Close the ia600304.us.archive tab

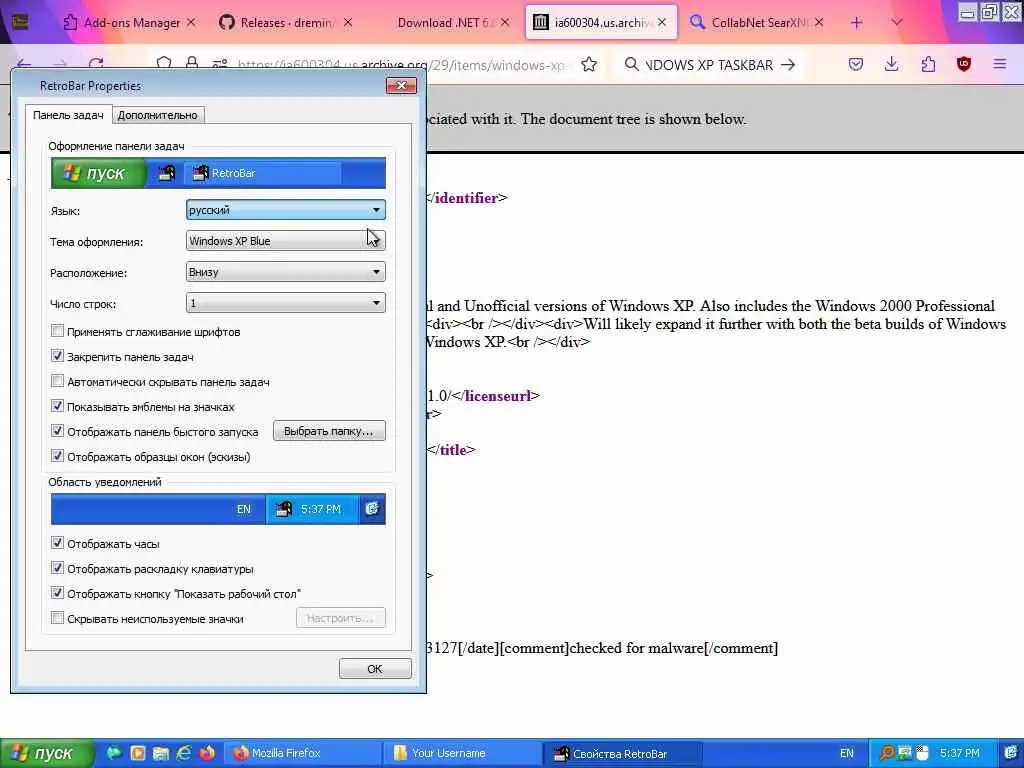click(x=662, y=23)
